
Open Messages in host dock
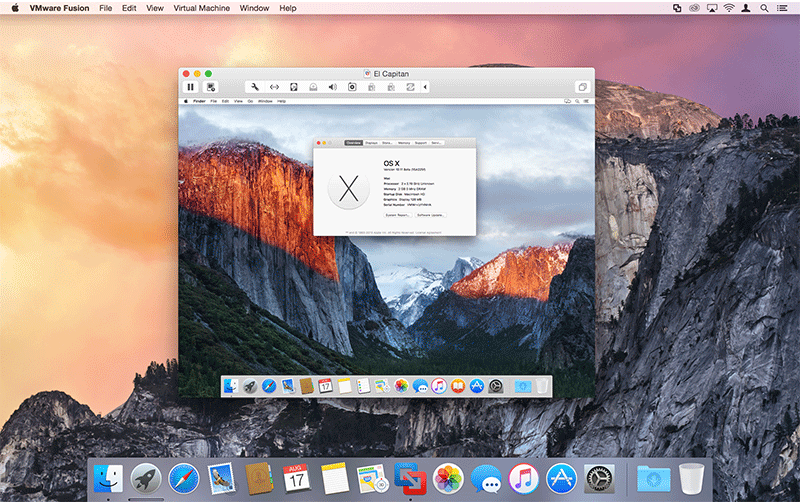486,479
